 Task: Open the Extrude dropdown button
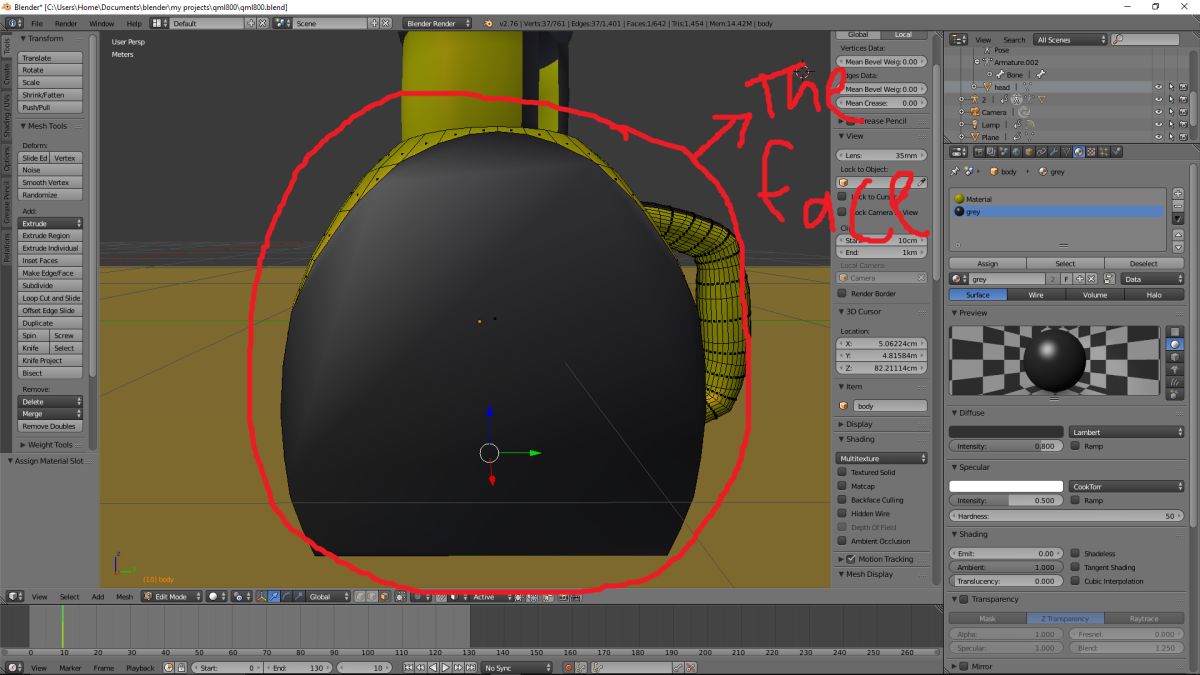(x=50, y=223)
